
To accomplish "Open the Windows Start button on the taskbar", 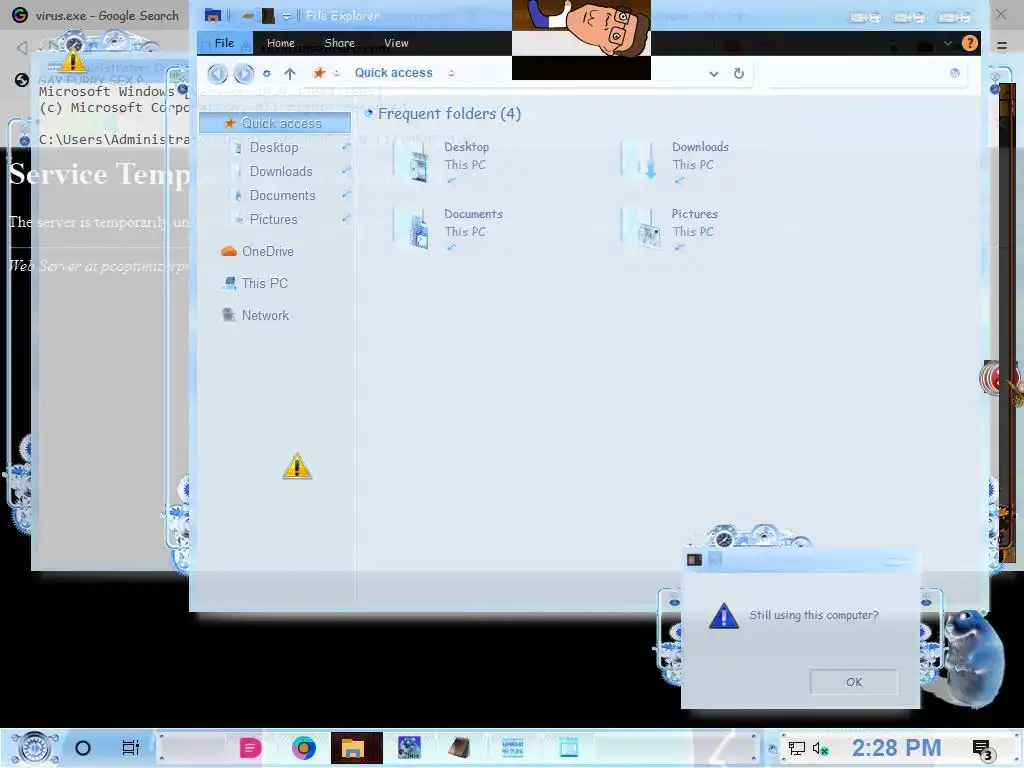I will tap(34, 748).
